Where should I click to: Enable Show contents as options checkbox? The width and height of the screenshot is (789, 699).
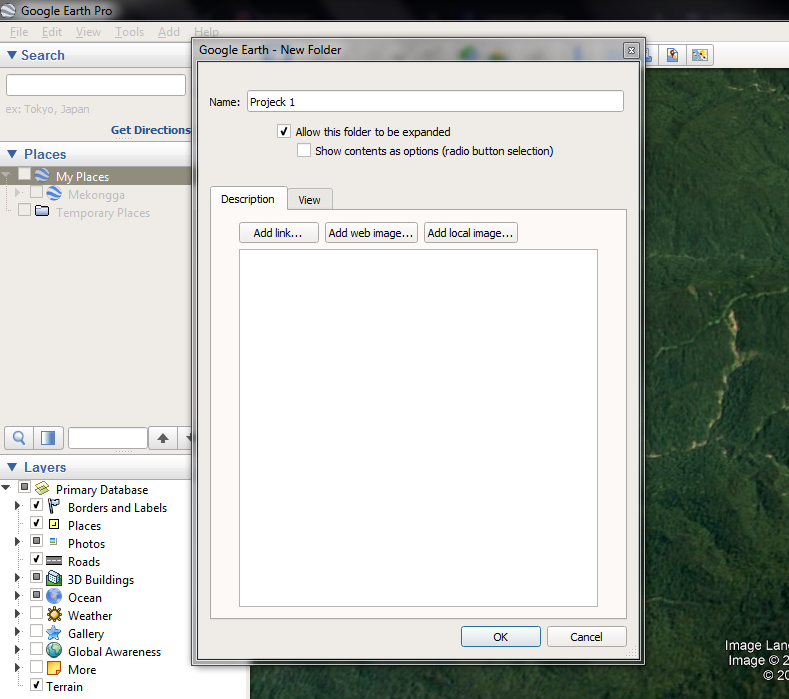(x=303, y=150)
